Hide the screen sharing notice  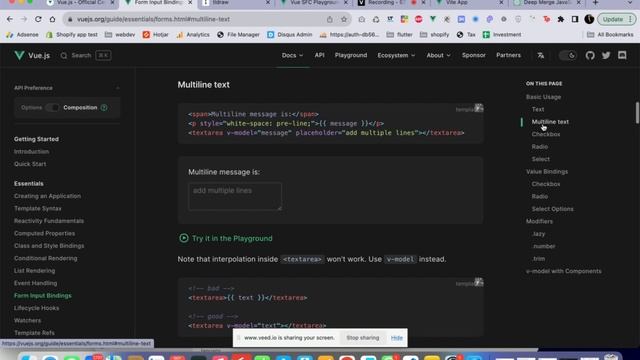(x=397, y=338)
